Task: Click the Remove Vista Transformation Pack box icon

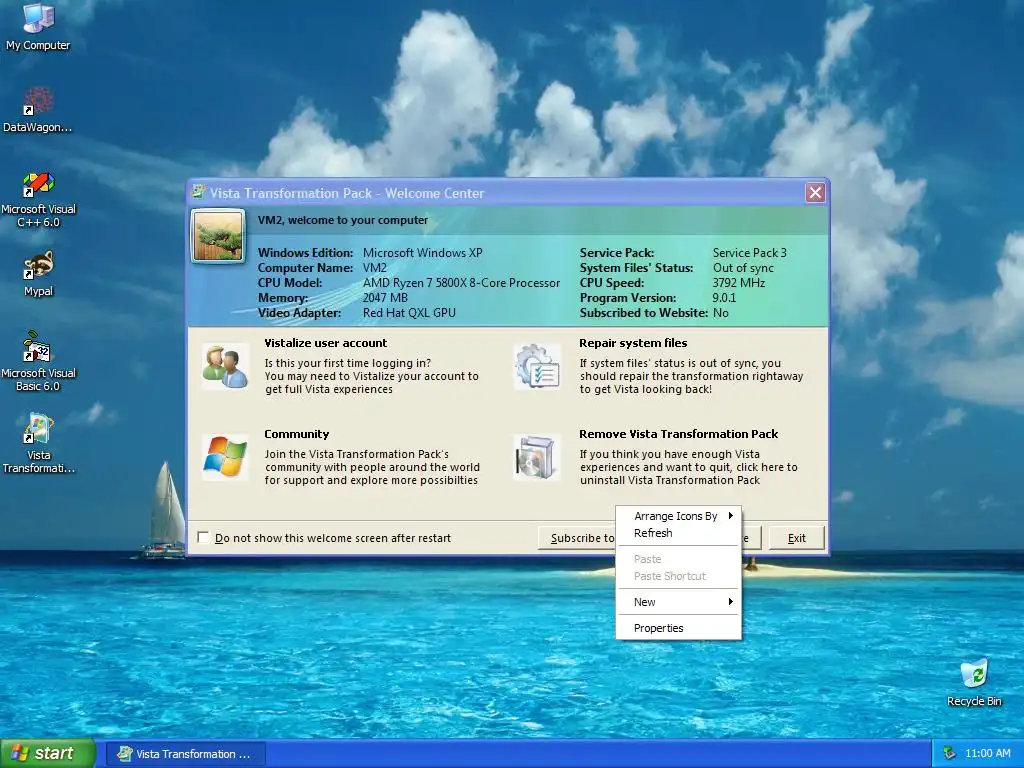Action: click(x=537, y=457)
